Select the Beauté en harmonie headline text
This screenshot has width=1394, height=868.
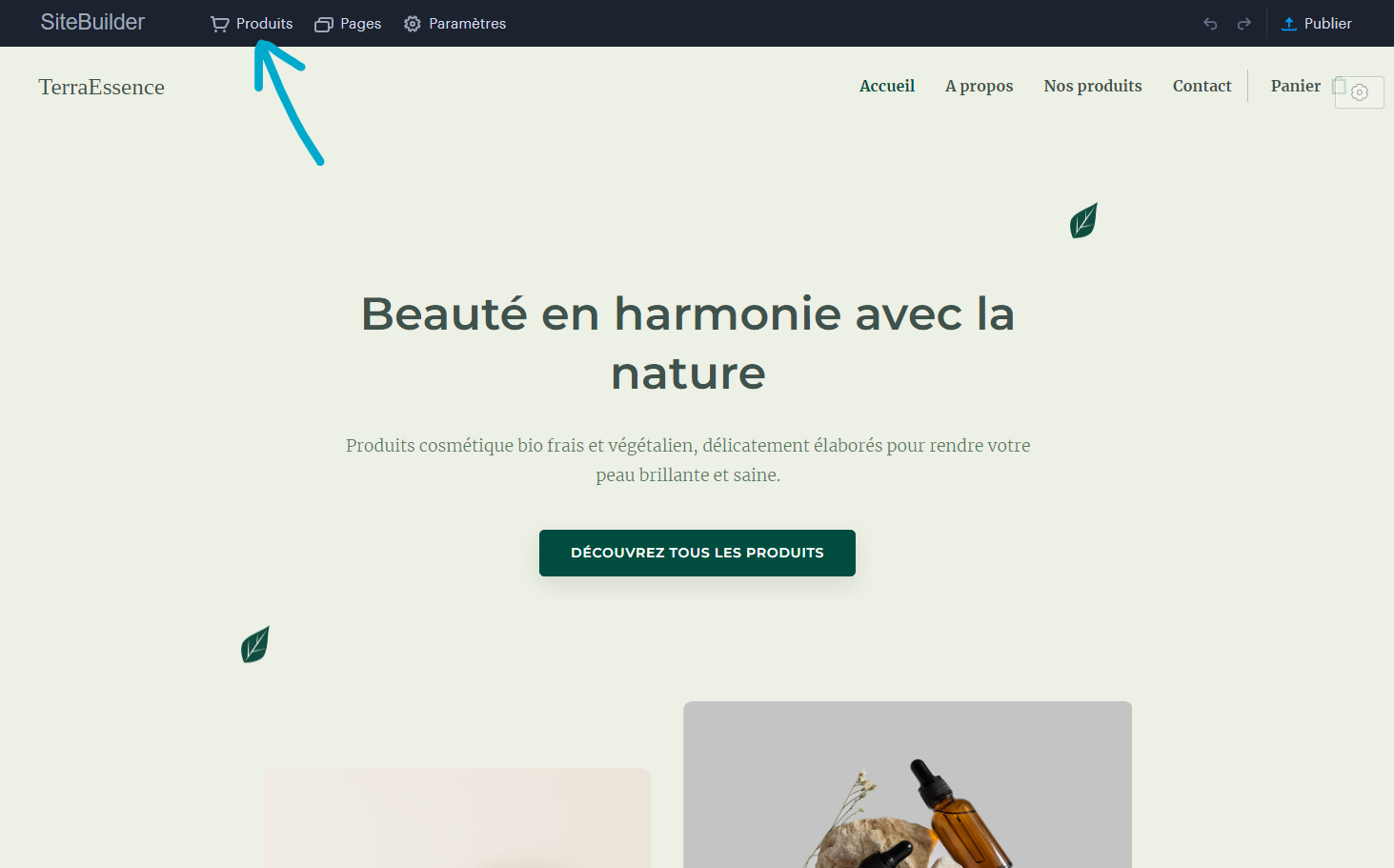point(688,343)
